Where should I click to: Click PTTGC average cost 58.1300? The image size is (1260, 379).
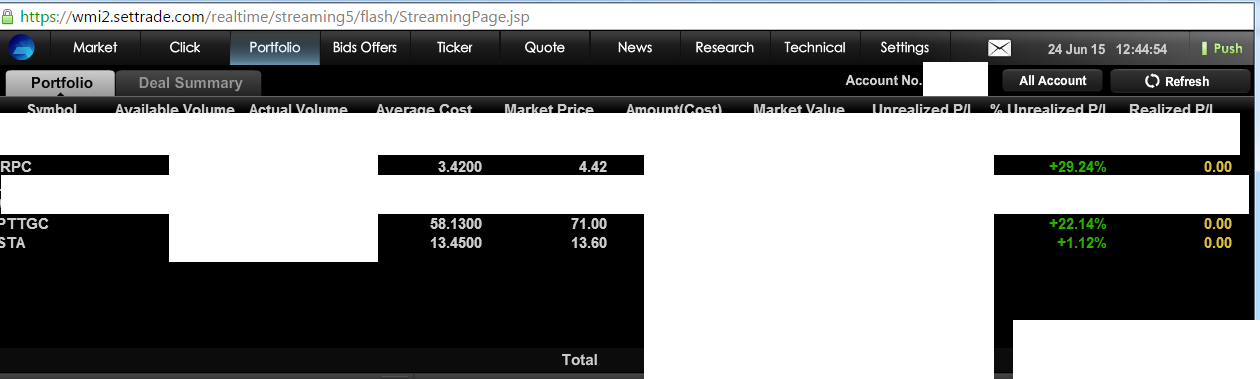click(x=456, y=224)
